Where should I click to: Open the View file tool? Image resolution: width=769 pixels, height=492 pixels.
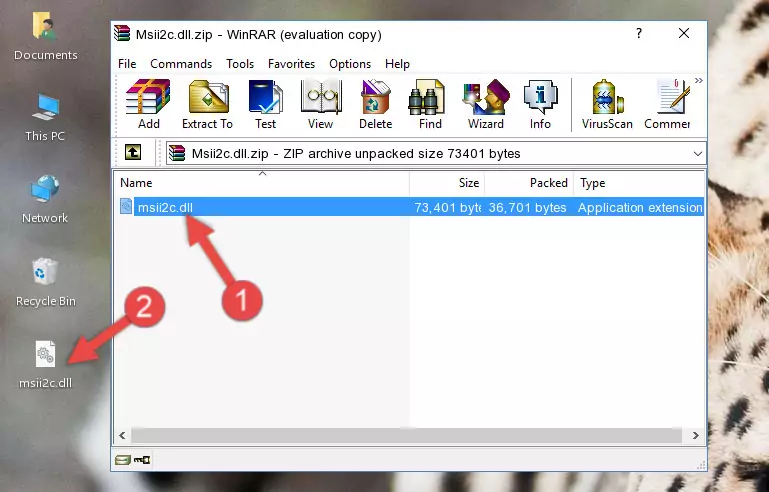tap(321, 104)
